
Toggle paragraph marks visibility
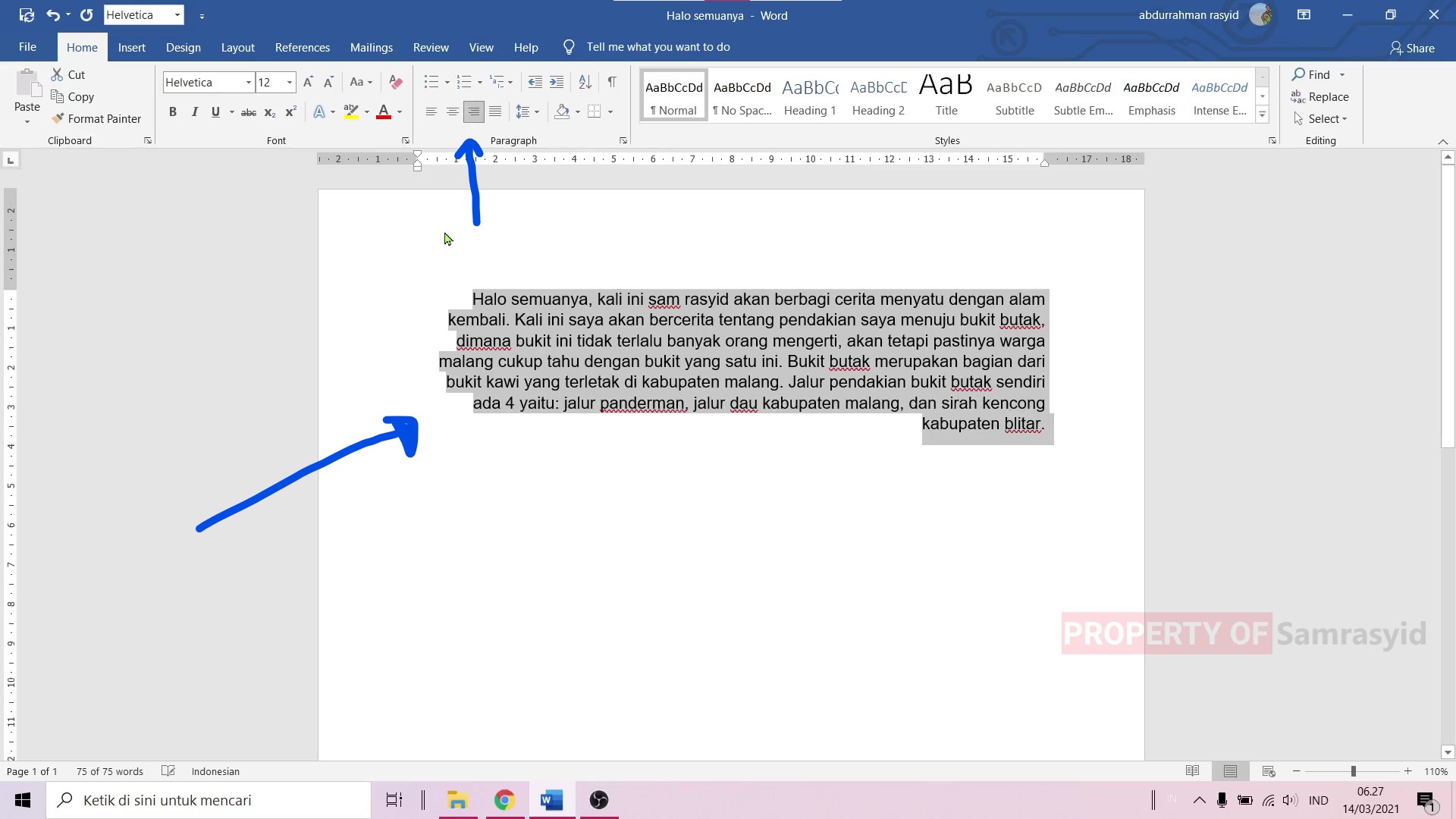613,82
